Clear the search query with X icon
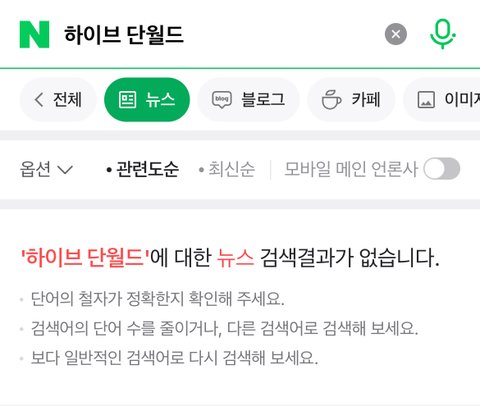 [x=396, y=34]
